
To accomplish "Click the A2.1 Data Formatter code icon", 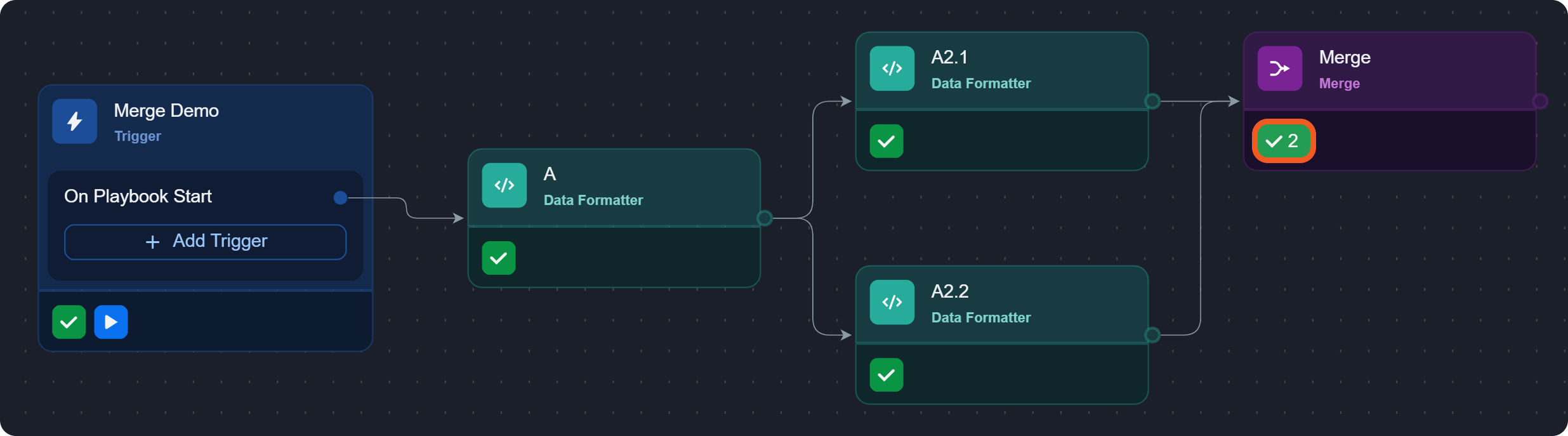I will point(892,69).
